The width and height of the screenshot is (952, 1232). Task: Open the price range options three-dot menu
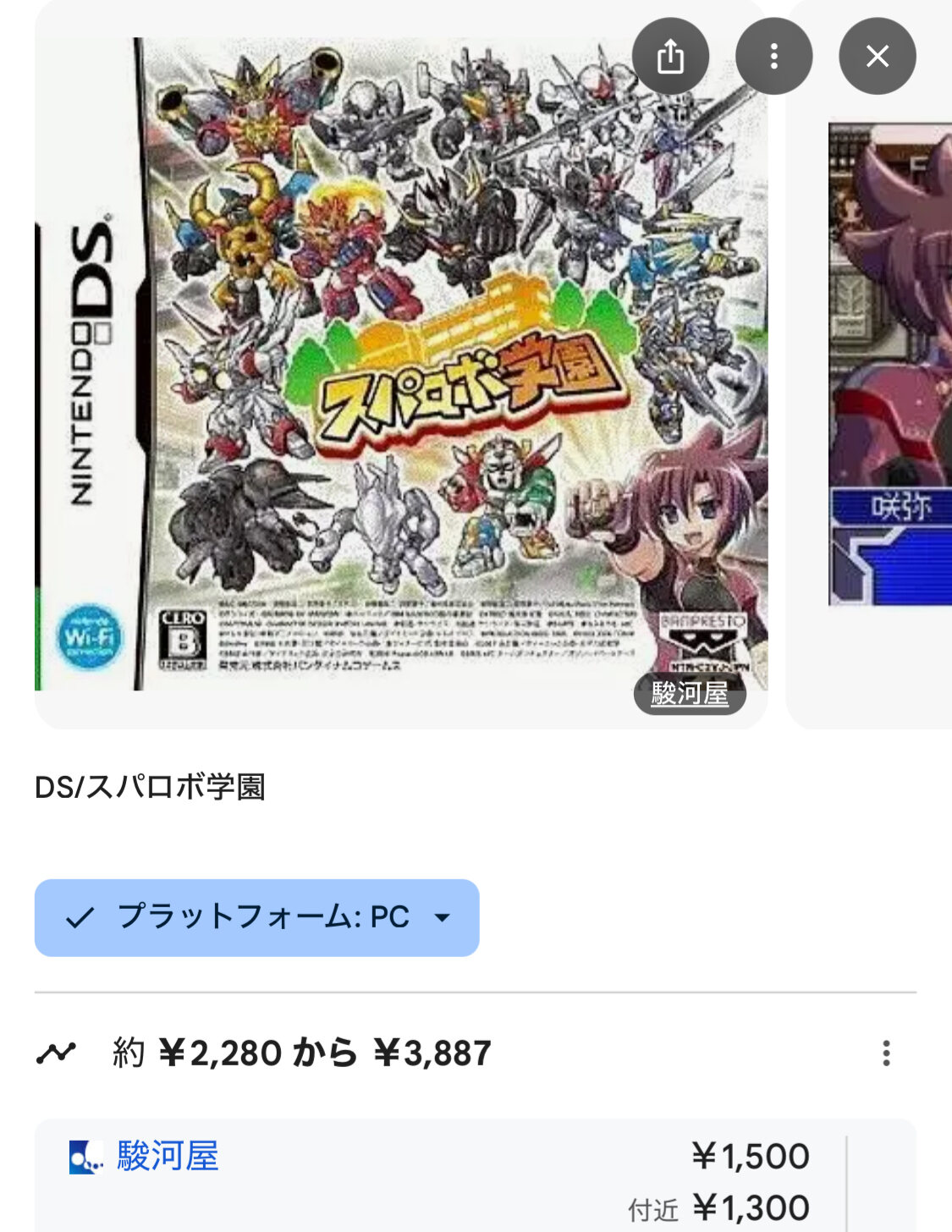[x=886, y=1053]
